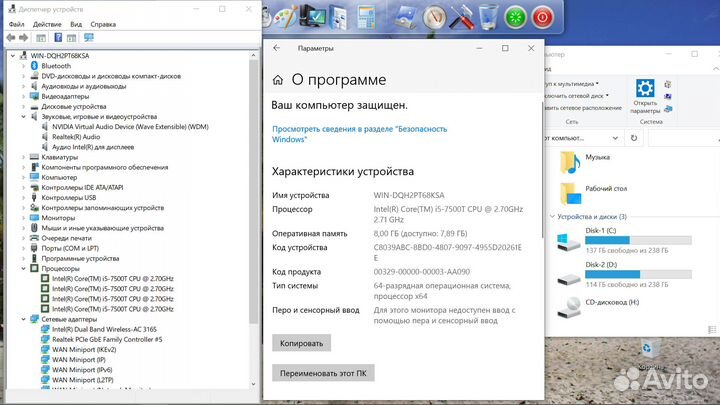This screenshot has width=720, height=405.
Task: Open the Справка menu
Action: click(103, 24)
